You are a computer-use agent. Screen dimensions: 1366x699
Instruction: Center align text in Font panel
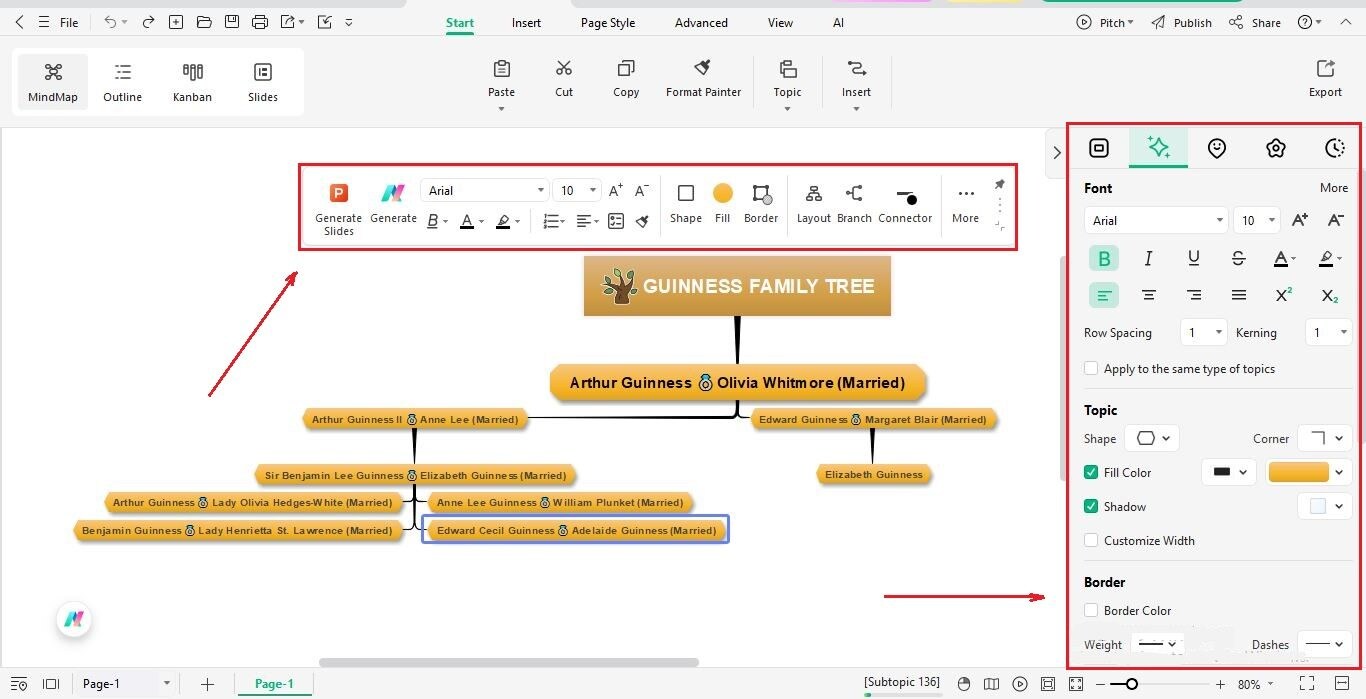pos(1149,295)
